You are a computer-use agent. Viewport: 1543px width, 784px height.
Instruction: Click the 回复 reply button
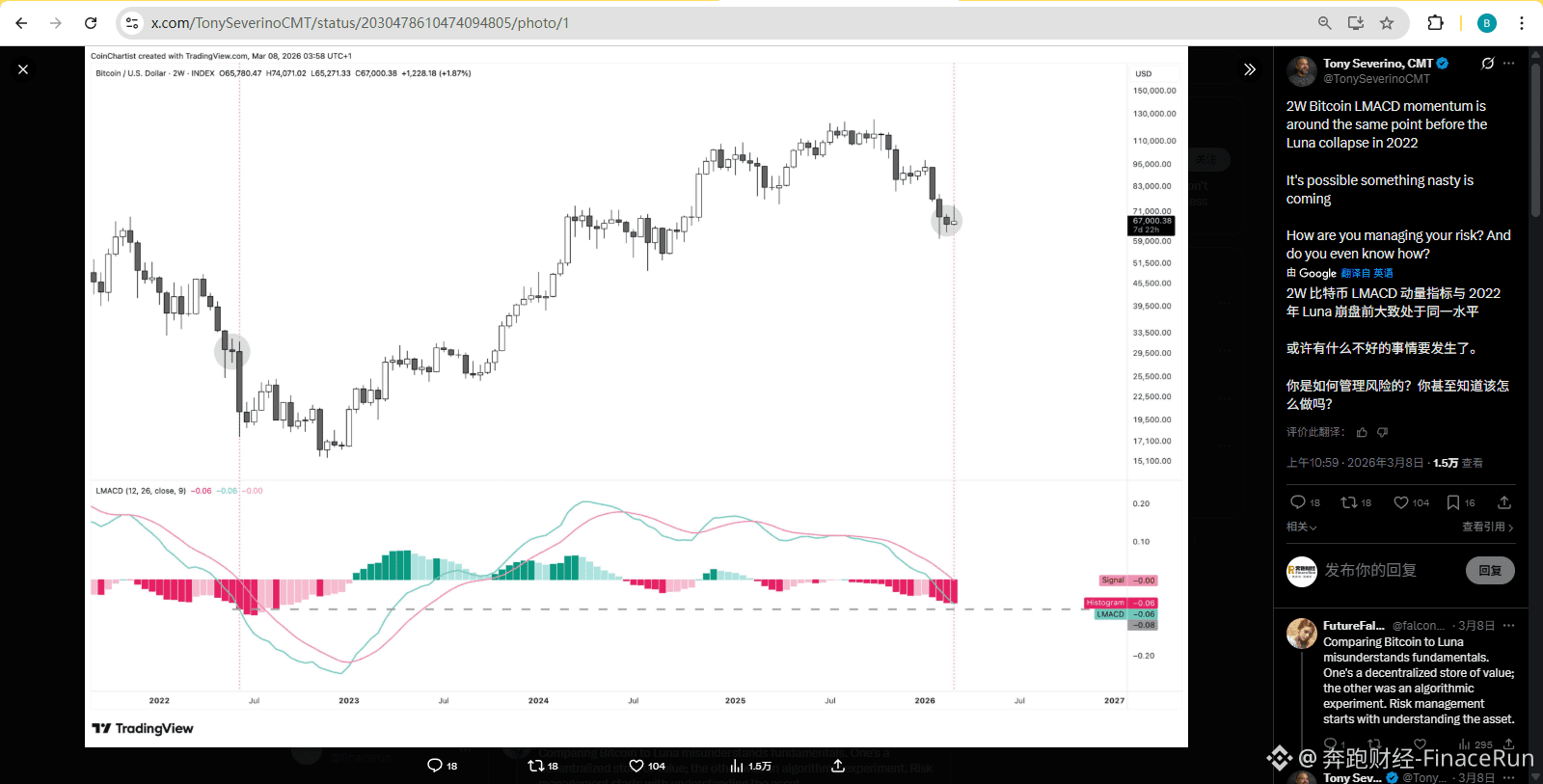click(1490, 570)
